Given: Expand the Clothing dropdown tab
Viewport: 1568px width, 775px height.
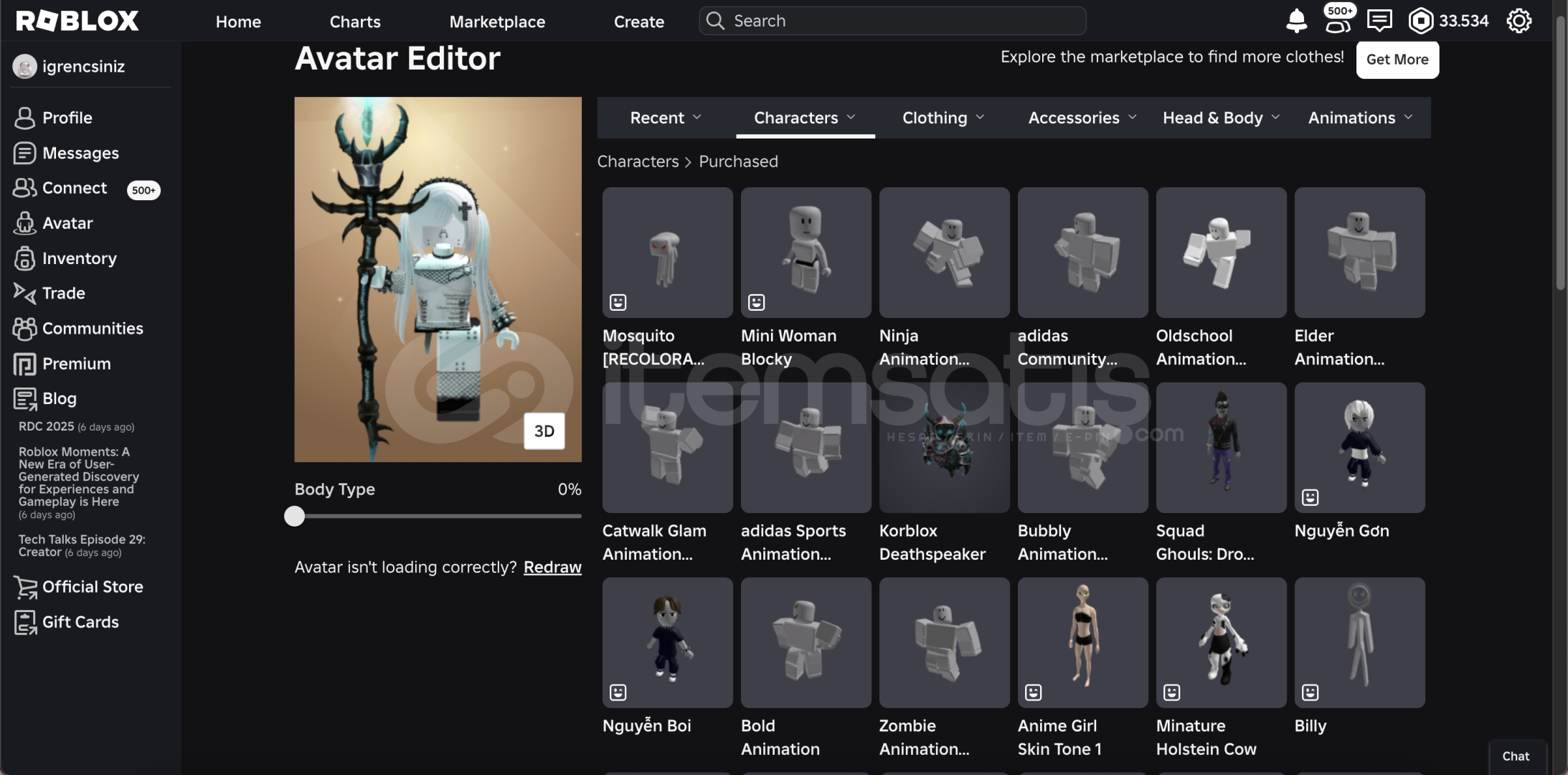Looking at the screenshot, I should [x=943, y=118].
